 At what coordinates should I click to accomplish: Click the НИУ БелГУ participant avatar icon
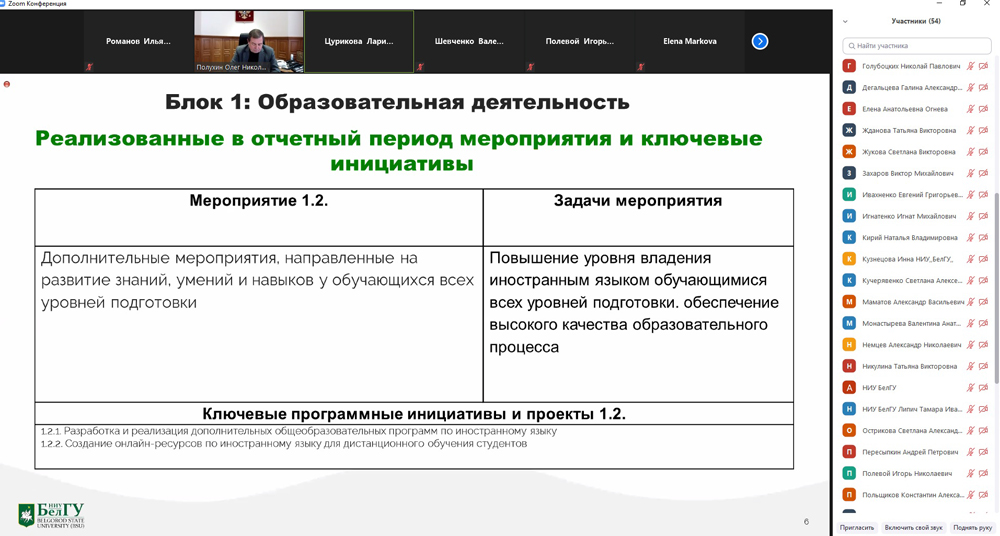(x=849, y=388)
